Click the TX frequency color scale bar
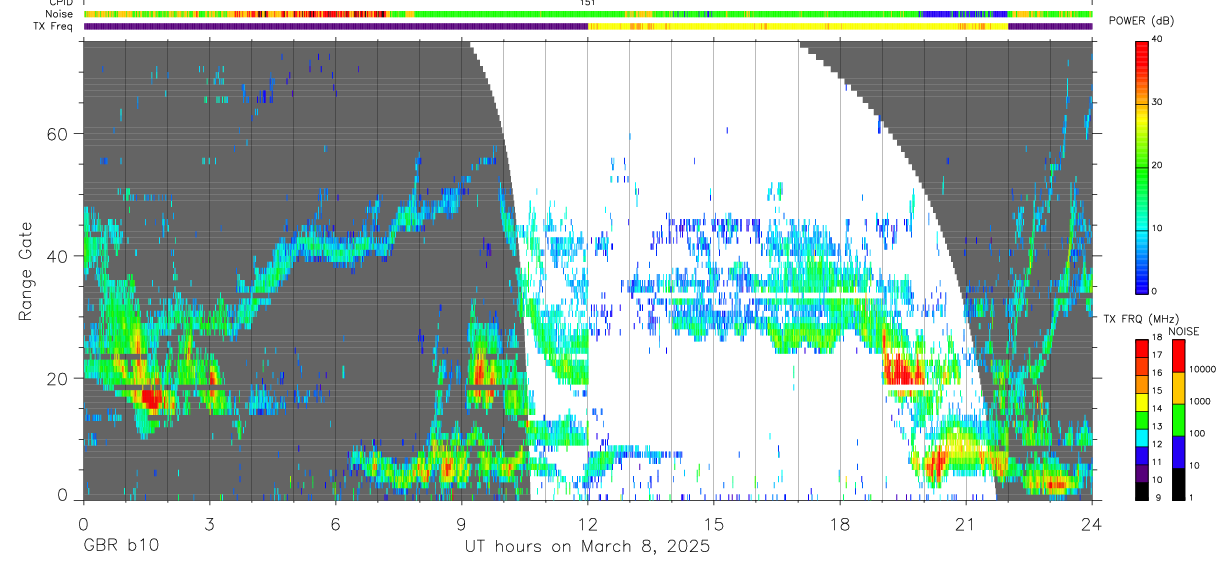 pos(1141,419)
